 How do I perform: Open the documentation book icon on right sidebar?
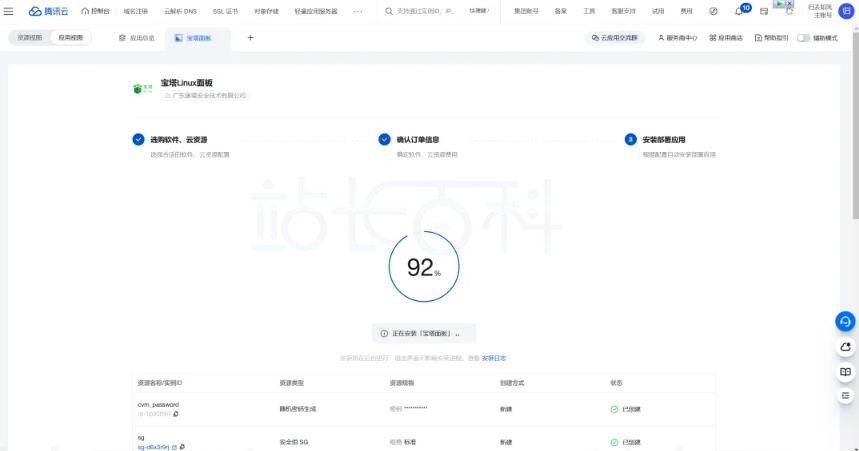[x=845, y=371]
